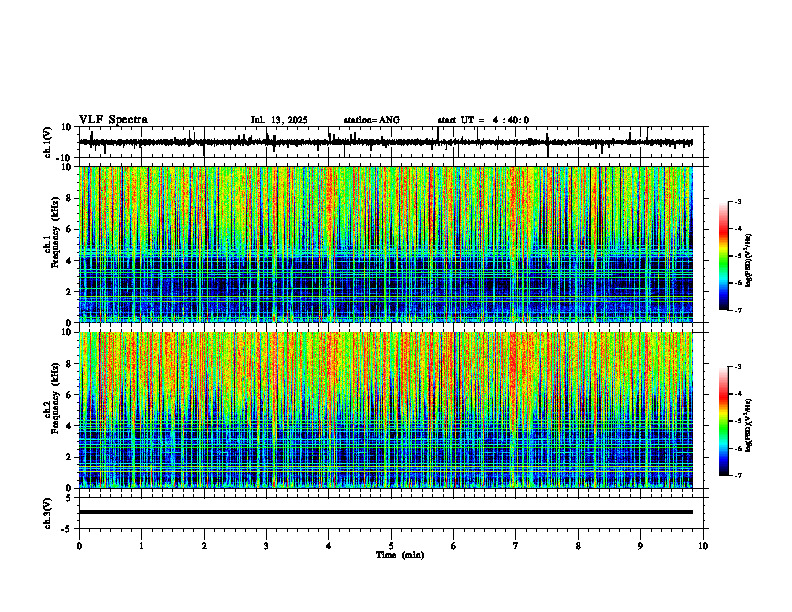Screen dimensions: 792x612
Task: Click the "VLF Spectra" plot title
Action: pyautogui.click(x=113, y=120)
